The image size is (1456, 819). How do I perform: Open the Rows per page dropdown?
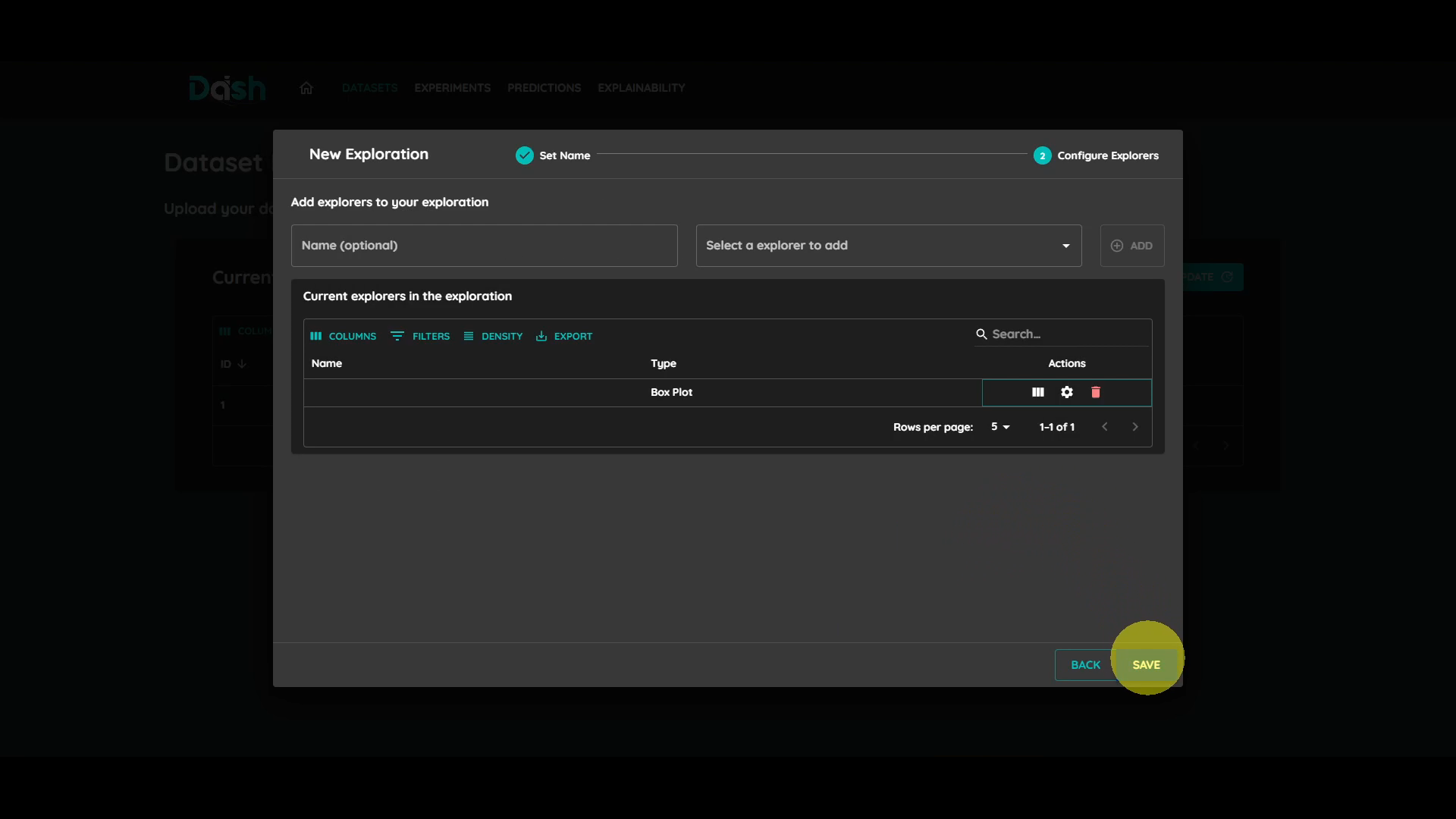[x=1000, y=427]
